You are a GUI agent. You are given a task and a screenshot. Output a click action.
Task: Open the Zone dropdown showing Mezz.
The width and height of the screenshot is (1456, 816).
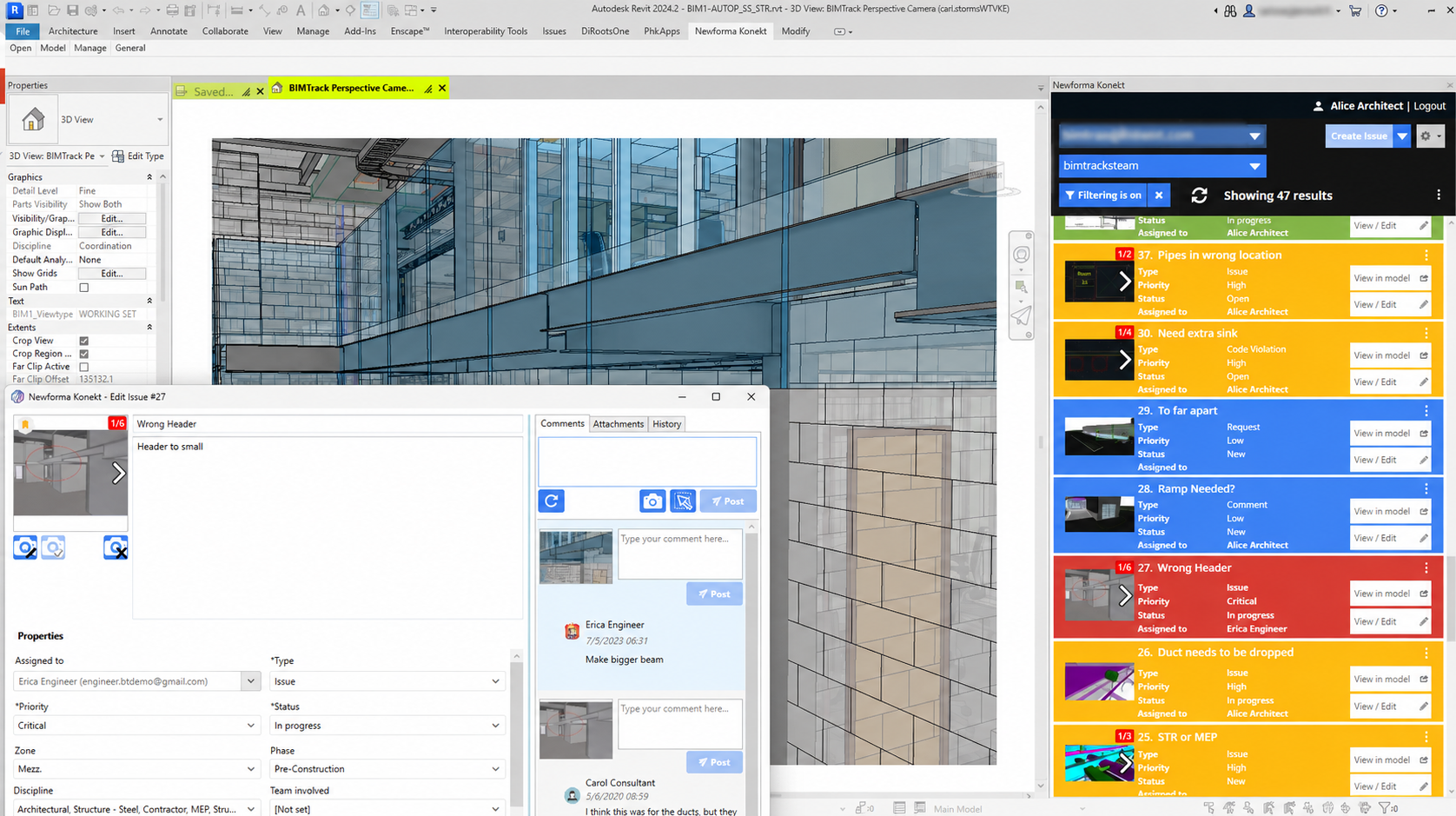coord(136,769)
